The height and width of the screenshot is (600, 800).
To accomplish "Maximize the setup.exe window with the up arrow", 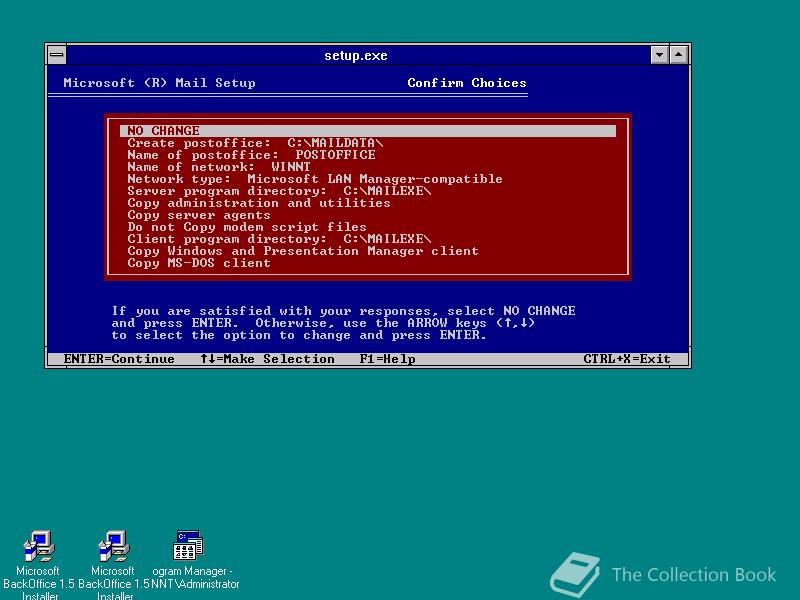I will [x=679, y=55].
